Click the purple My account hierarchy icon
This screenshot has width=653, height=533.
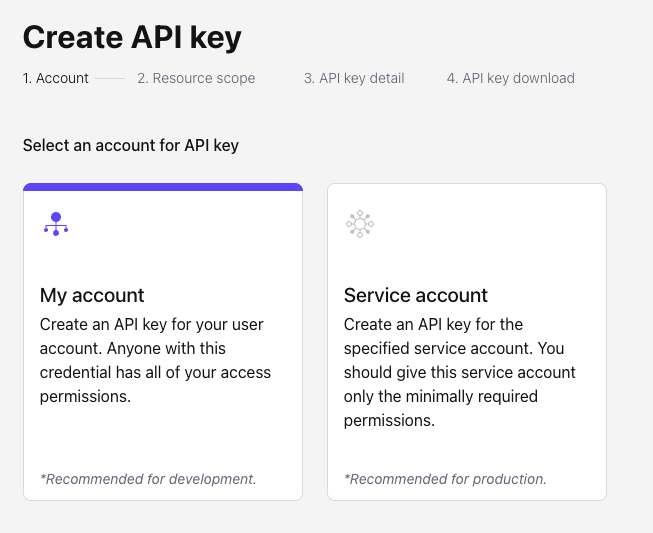[x=56, y=224]
